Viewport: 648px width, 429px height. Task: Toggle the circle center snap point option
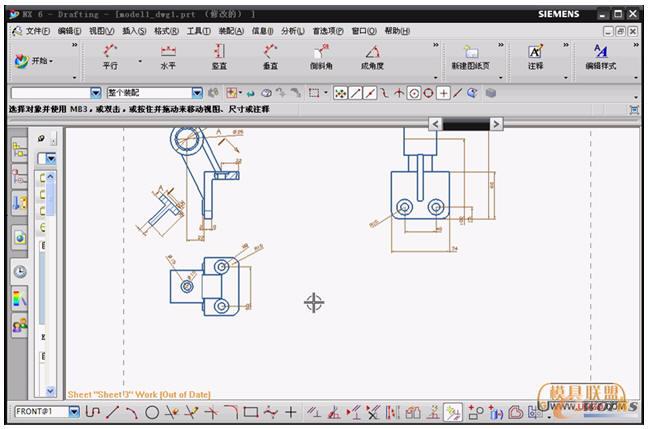click(413, 93)
